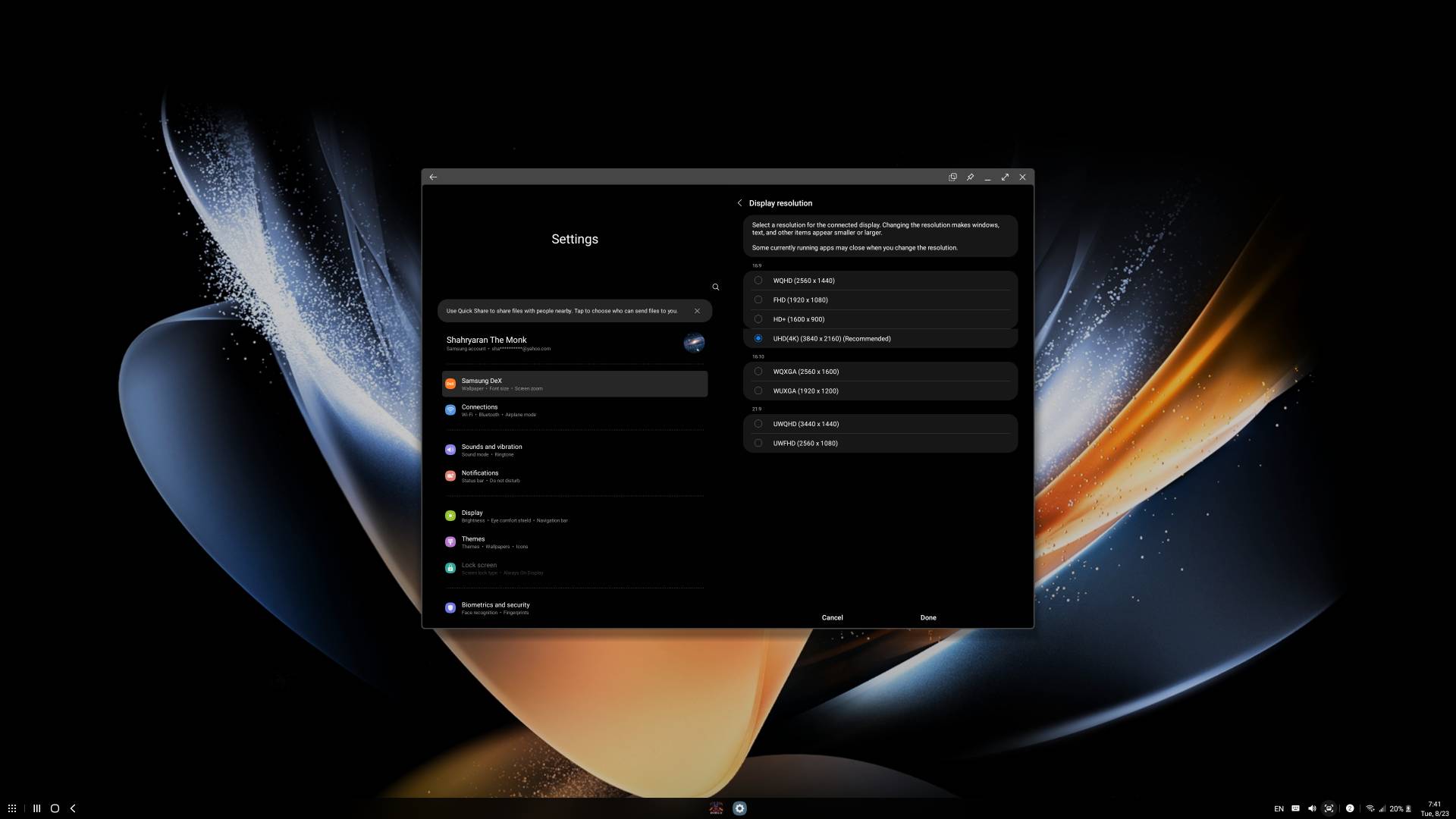This screenshot has width=1456, height=819.
Task: Click the Display resolution heading
Action: coord(780,203)
